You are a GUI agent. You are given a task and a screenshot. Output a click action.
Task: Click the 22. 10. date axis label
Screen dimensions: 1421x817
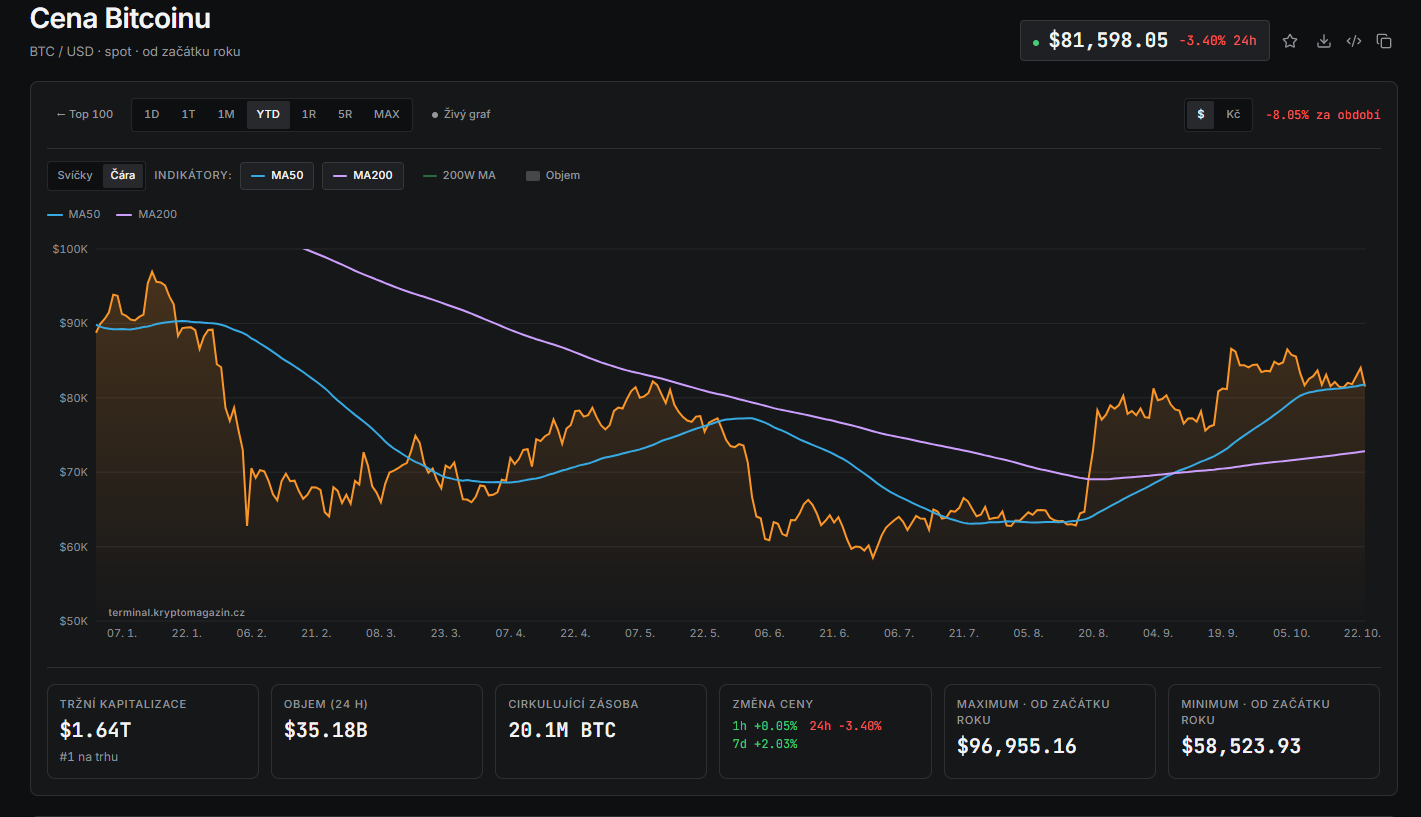point(1360,633)
